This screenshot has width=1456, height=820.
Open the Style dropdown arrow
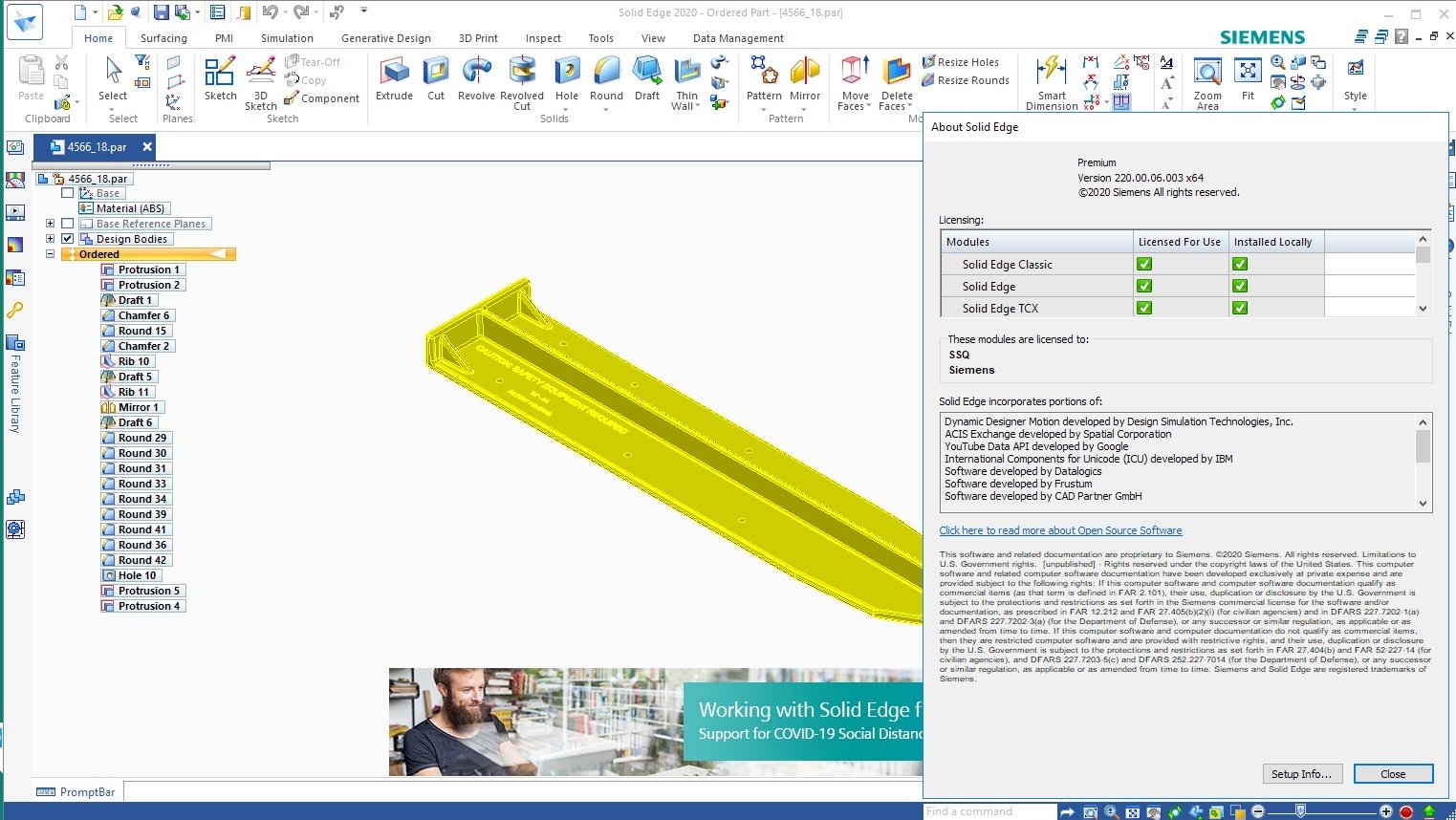click(x=1355, y=109)
